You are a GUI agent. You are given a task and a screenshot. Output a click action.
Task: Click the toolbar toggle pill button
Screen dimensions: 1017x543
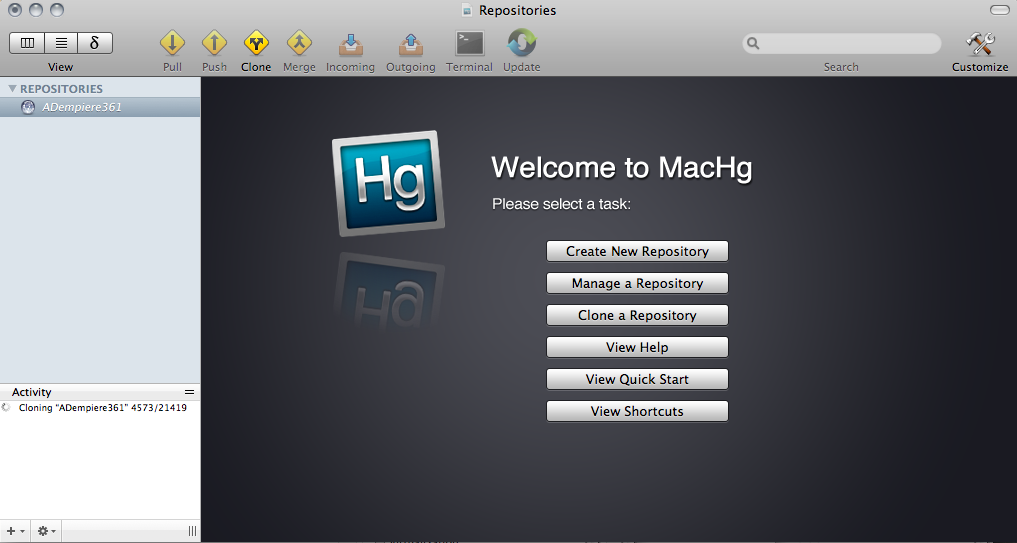click(x=999, y=10)
